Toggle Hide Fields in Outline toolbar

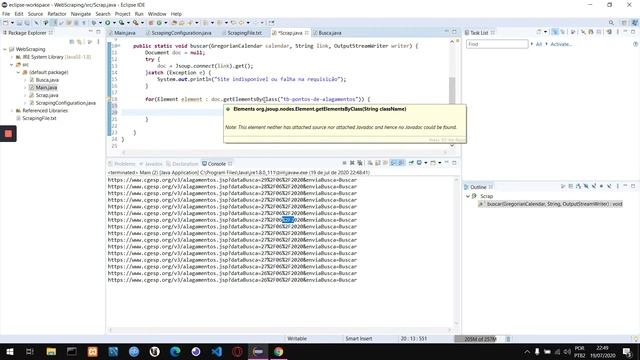[586, 187]
